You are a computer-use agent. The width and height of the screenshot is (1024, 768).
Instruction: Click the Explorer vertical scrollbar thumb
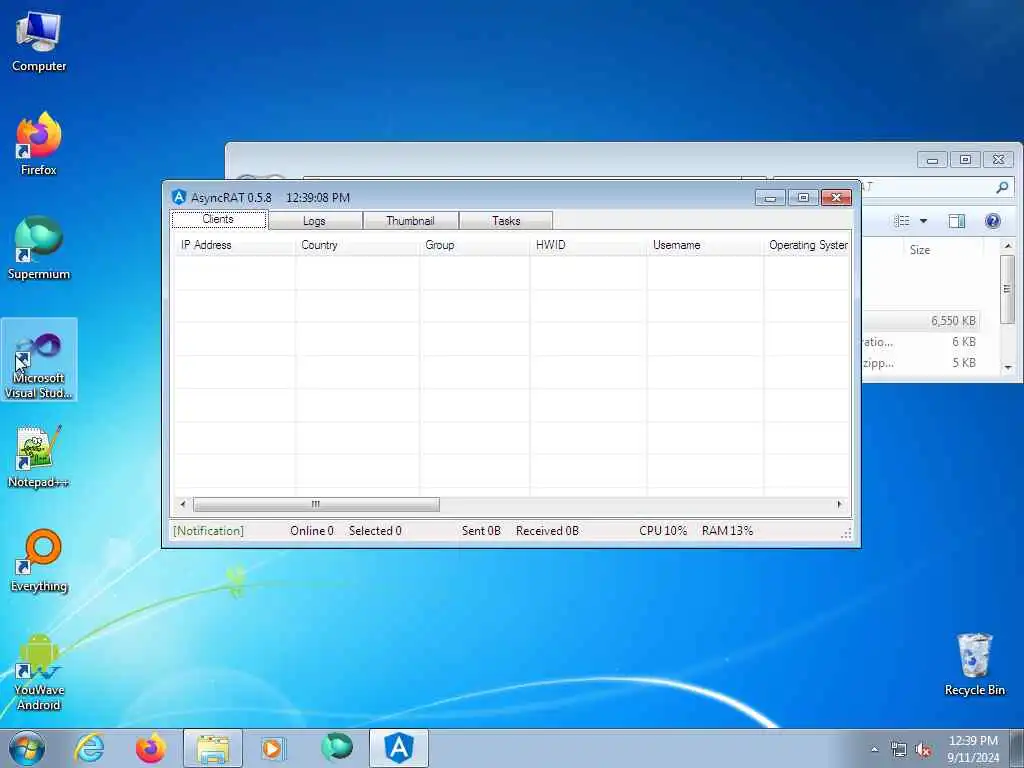coord(1008,288)
